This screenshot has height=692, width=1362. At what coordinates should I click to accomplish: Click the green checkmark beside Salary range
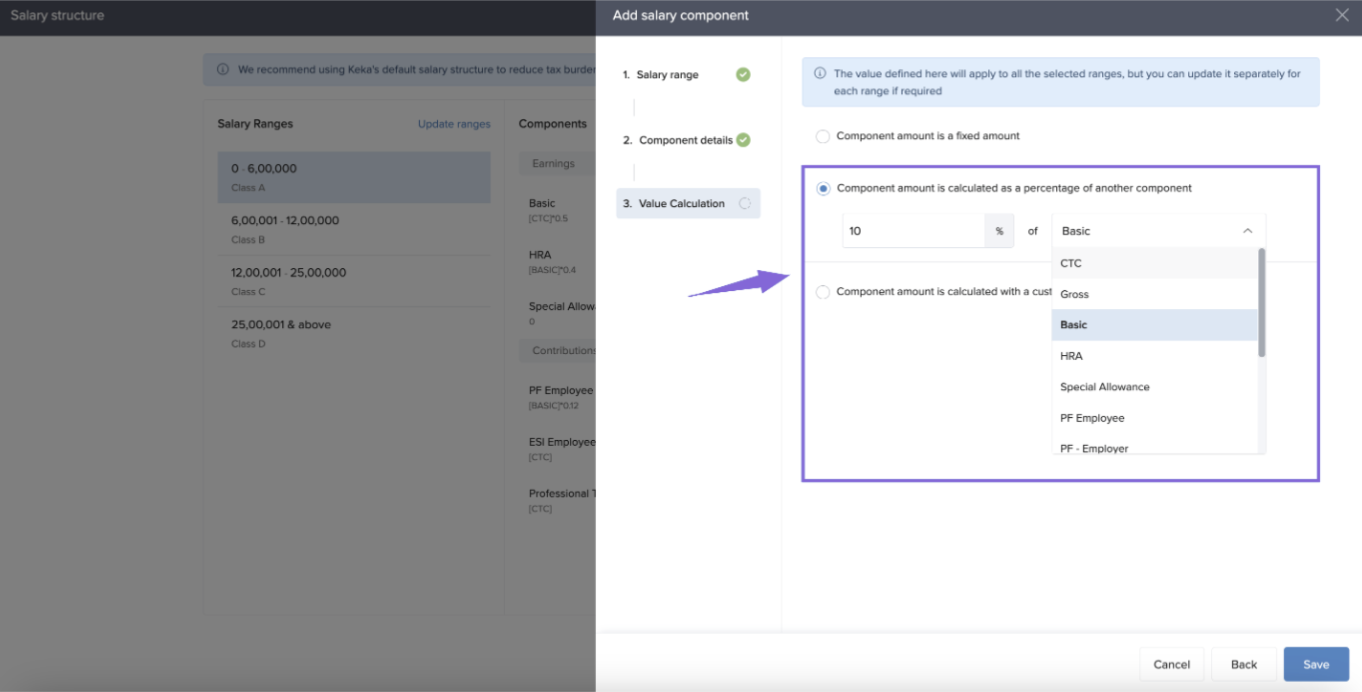743,75
